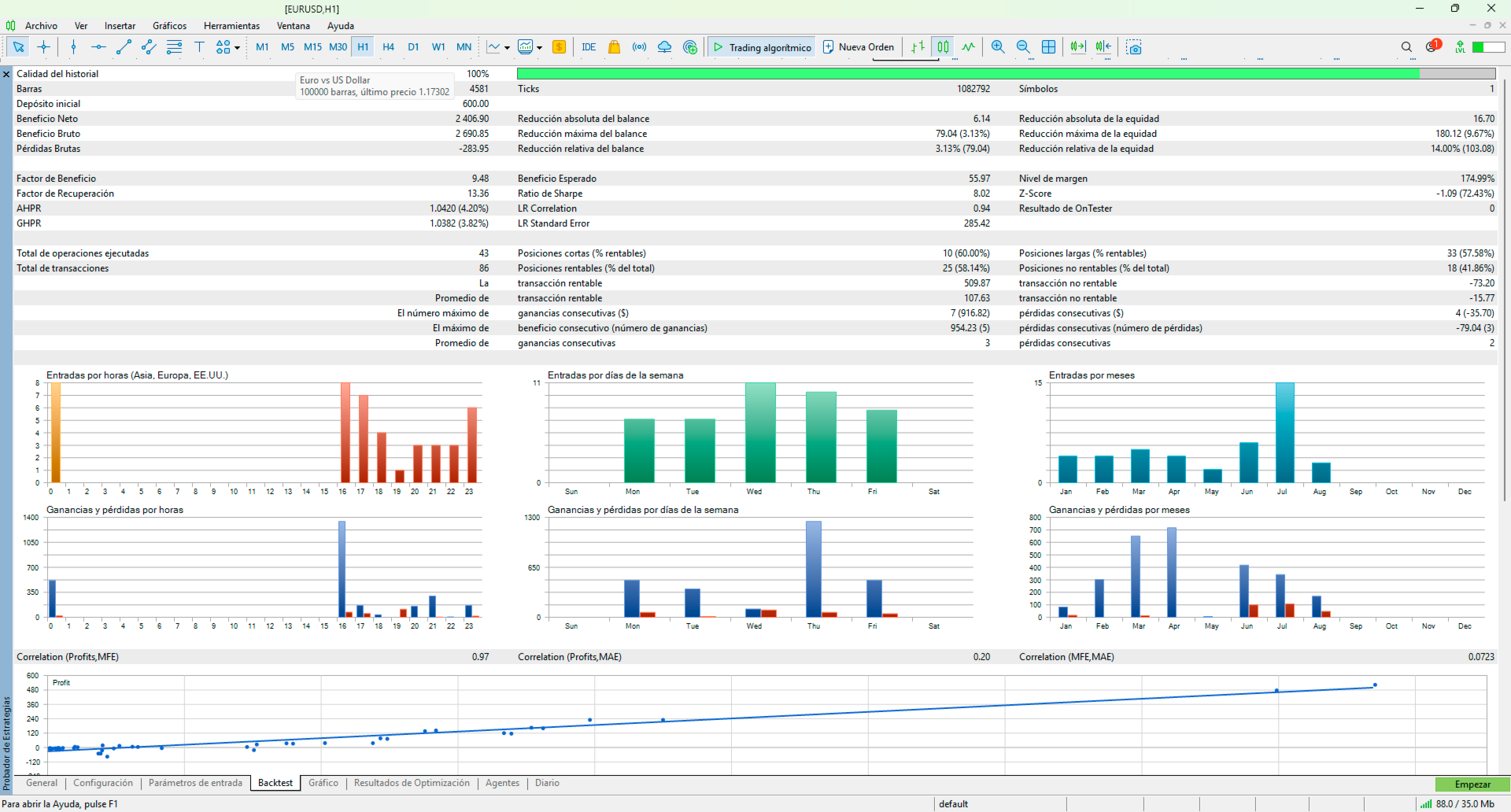This screenshot has width=1511, height=812.
Task: Click the Nueva Orden button
Action: [859, 47]
